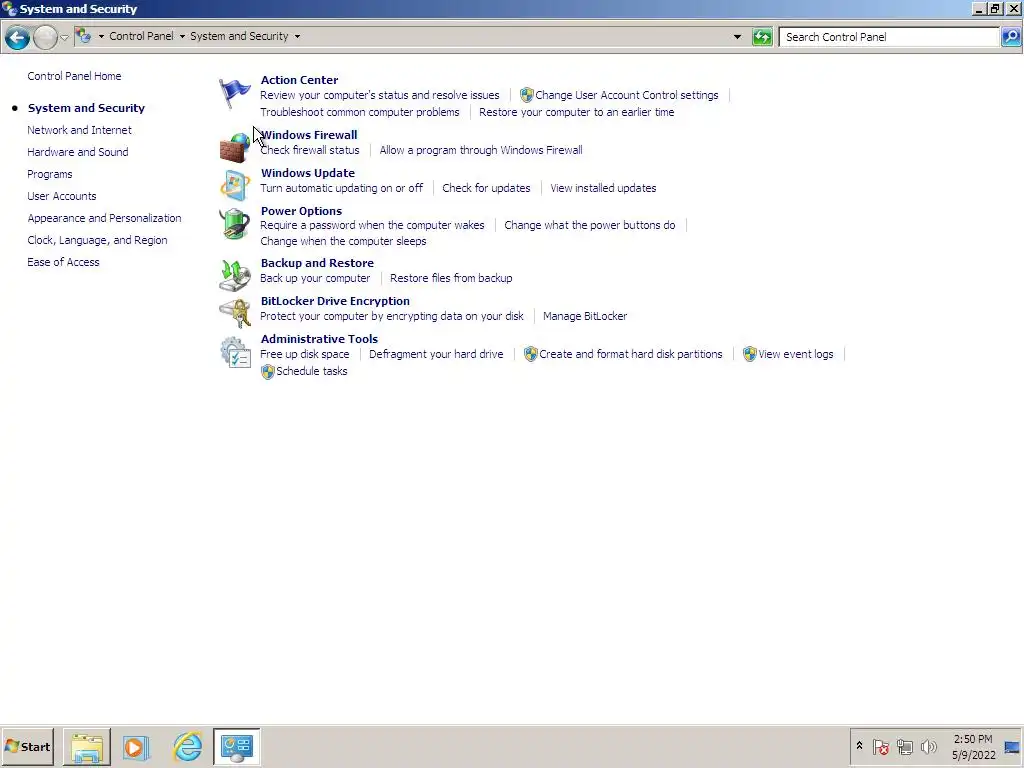Click the Control Panel breadcrumb
This screenshot has width=1024, height=768.
coord(141,36)
